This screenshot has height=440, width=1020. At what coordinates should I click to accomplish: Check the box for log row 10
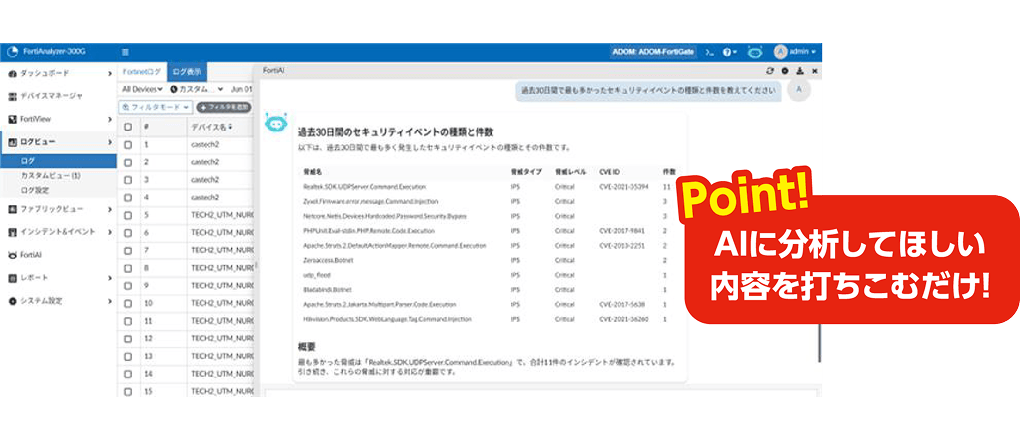point(128,303)
